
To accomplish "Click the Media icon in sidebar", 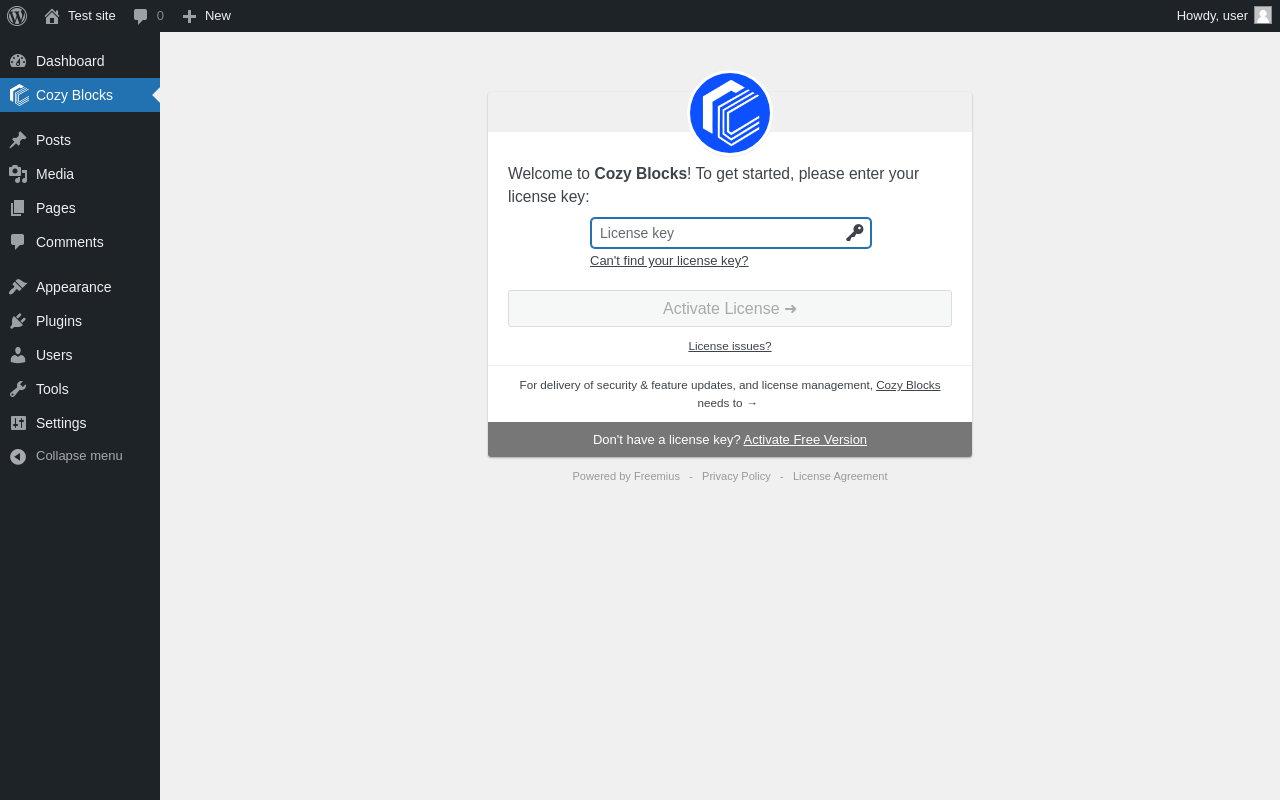I will 18,174.
